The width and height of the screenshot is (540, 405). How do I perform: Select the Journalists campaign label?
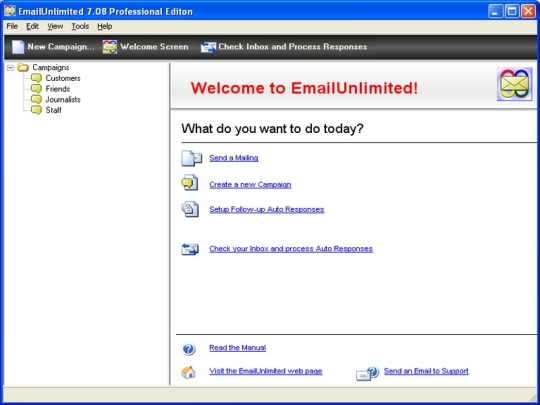coord(63,100)
